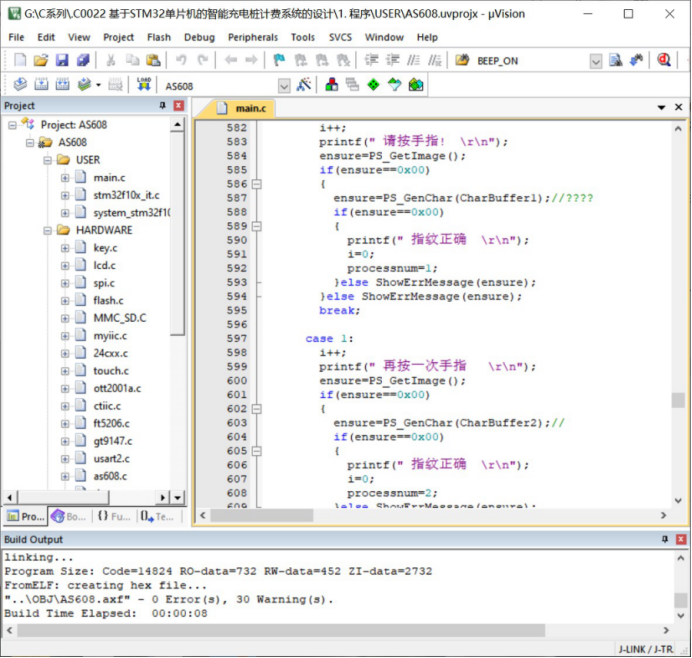Screen dimensions: 692x658
Task: Open the AS608 target dropdown
Action: 284,86
